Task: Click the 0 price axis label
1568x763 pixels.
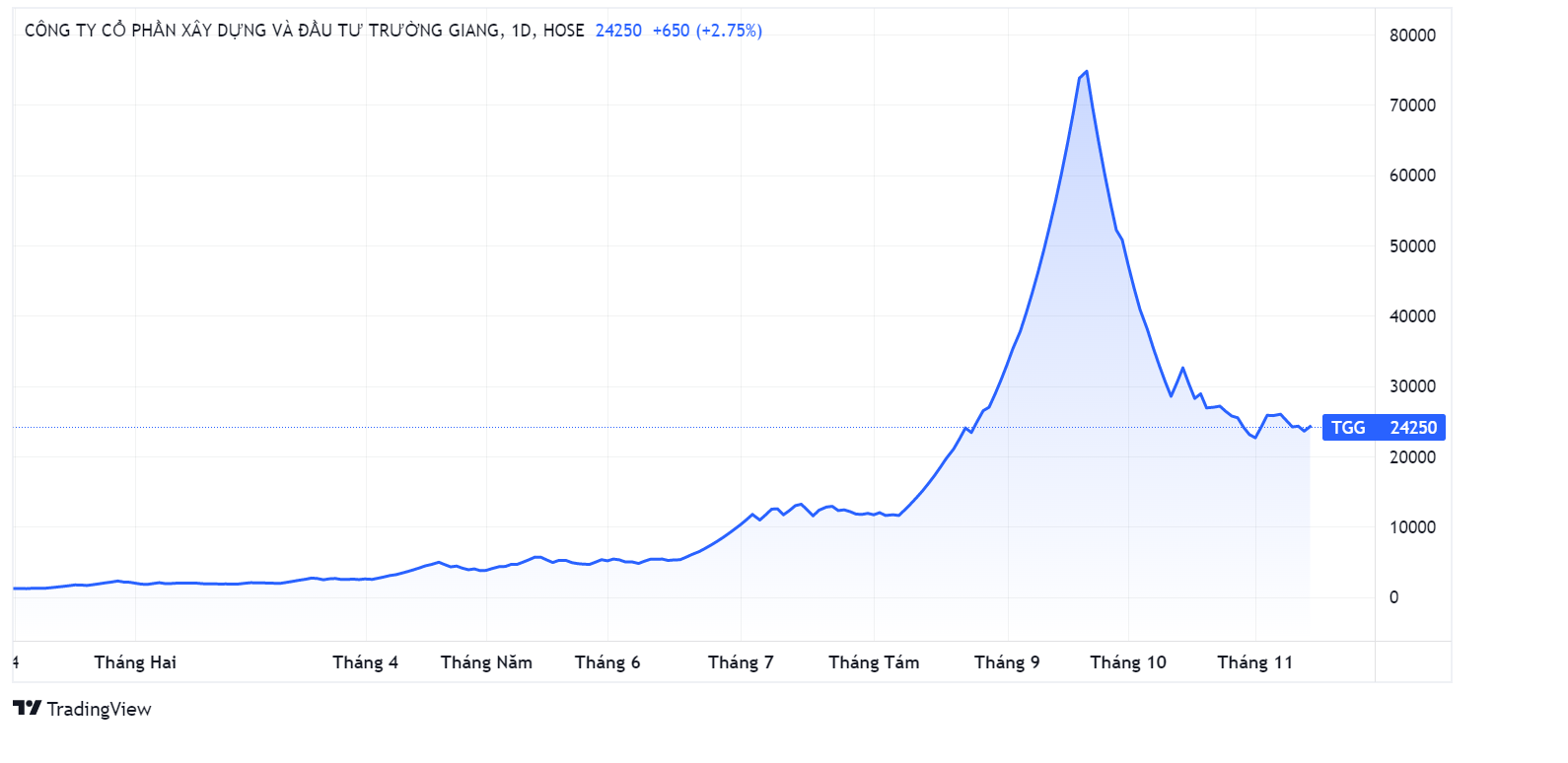Action: pos(1393,597)
